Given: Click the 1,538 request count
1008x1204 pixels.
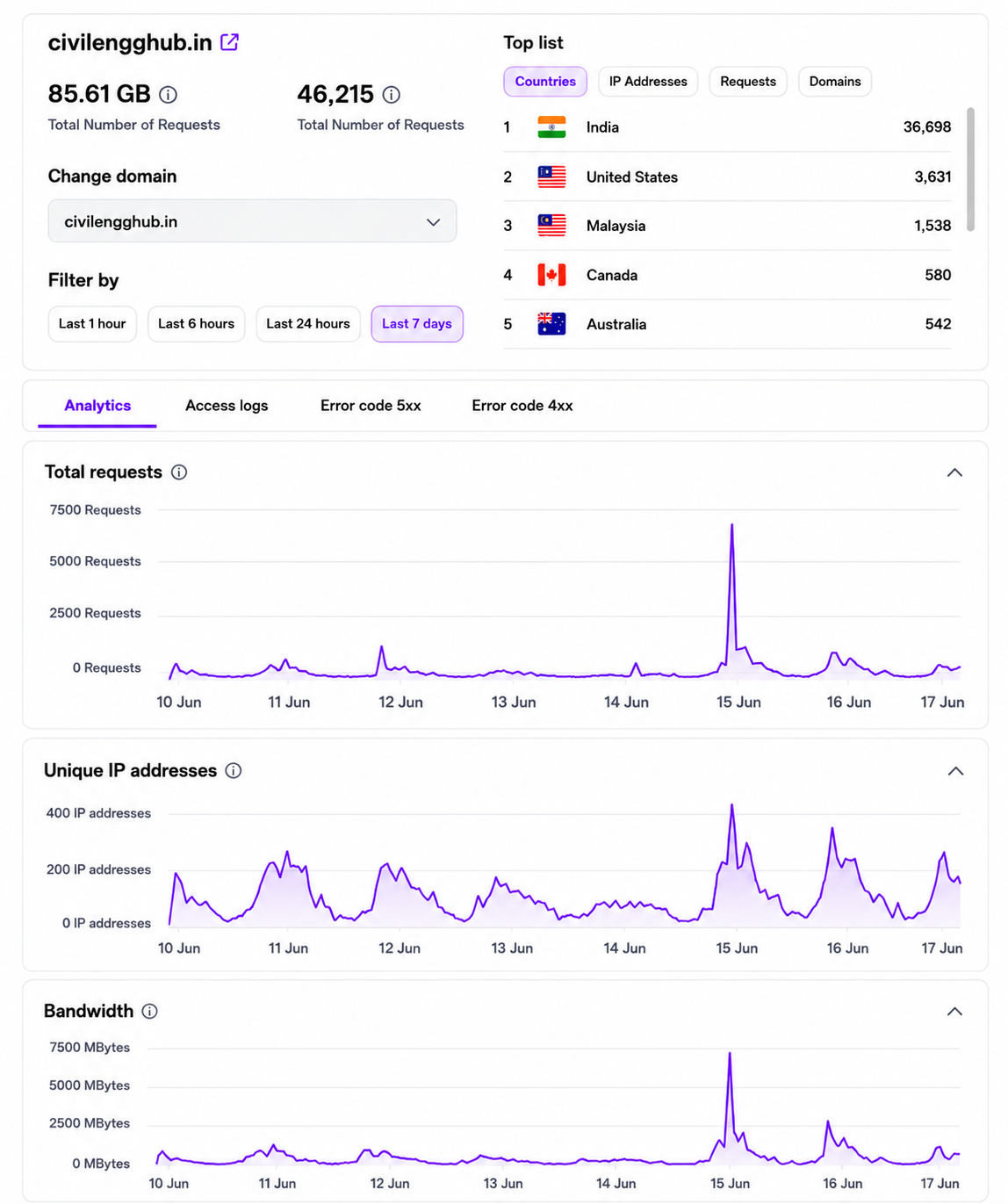Looking at the screenshot, I should pos(932,226).
